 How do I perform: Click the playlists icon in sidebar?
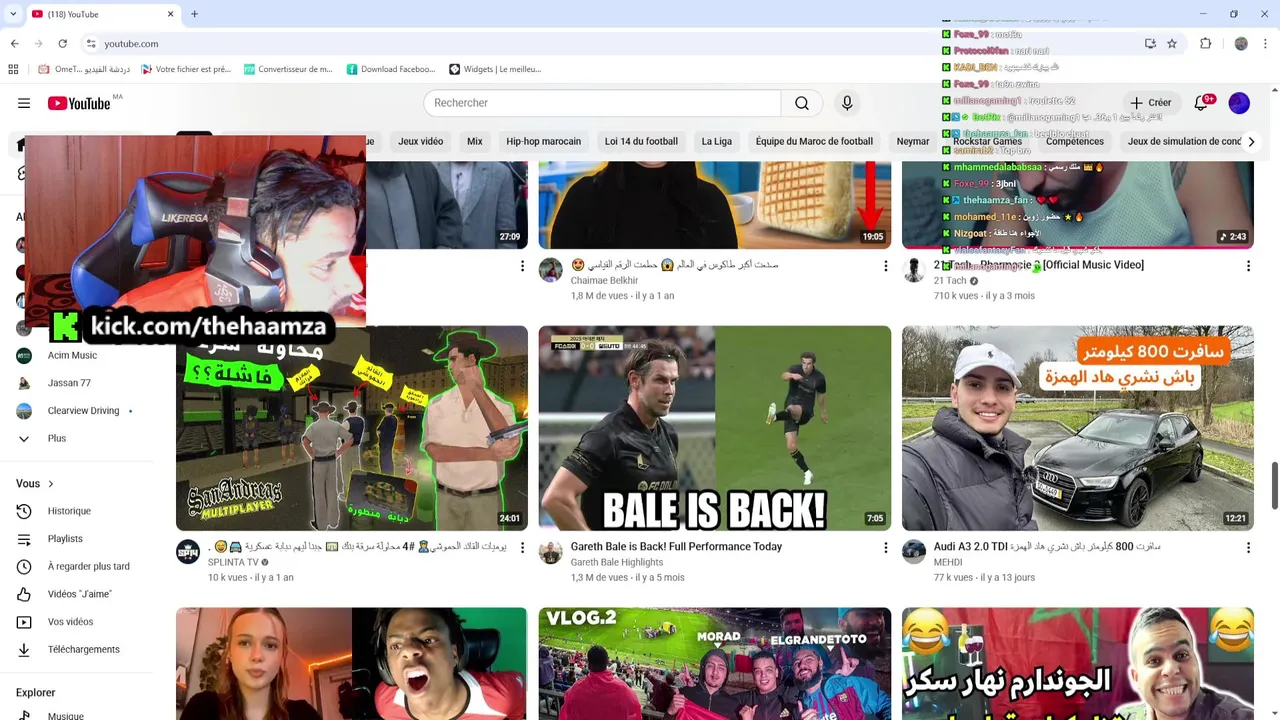24,539
